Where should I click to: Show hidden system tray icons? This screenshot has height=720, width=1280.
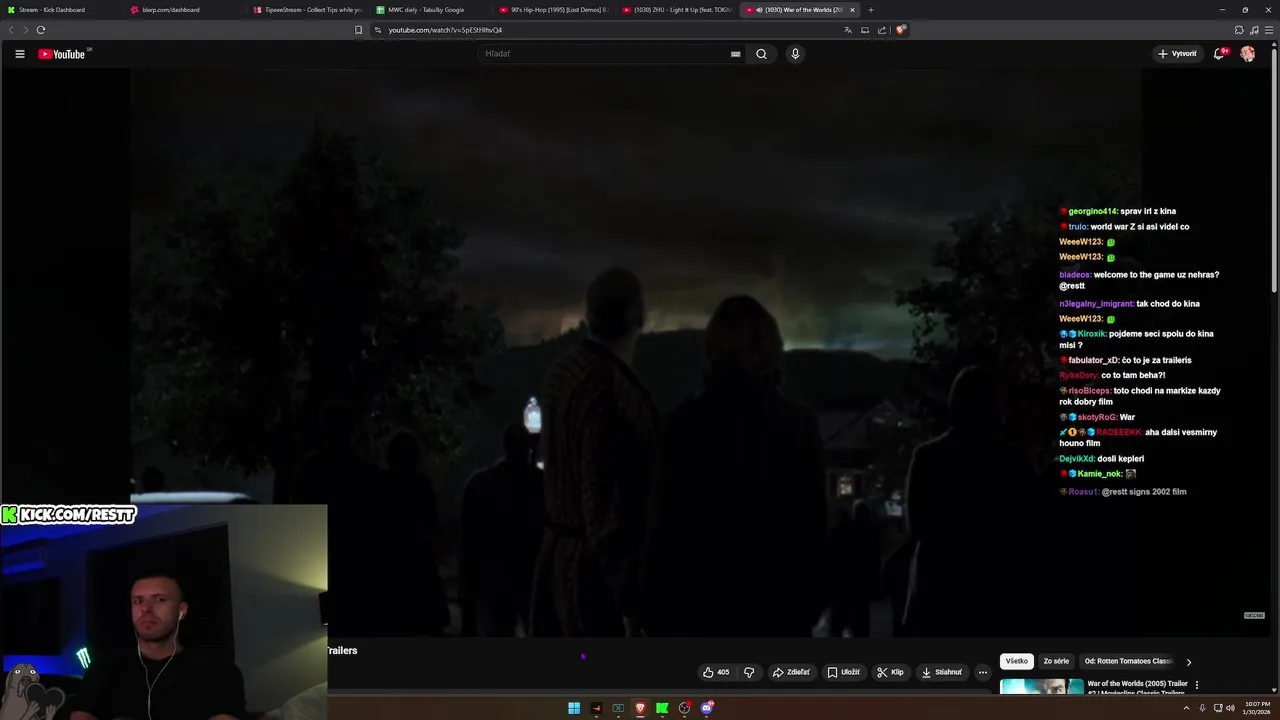[x=1188, y=708]
